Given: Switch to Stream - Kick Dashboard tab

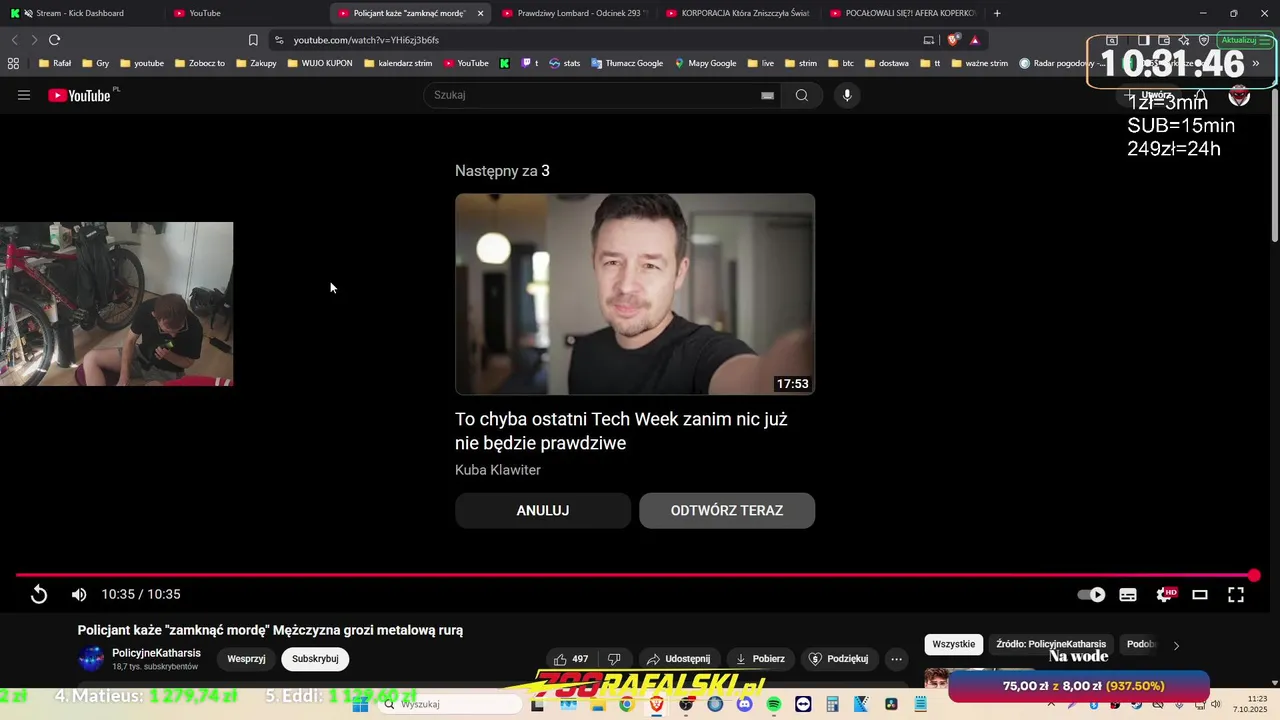Looking at the screenshot, I should pyautogui.click(x=80, y=13).
